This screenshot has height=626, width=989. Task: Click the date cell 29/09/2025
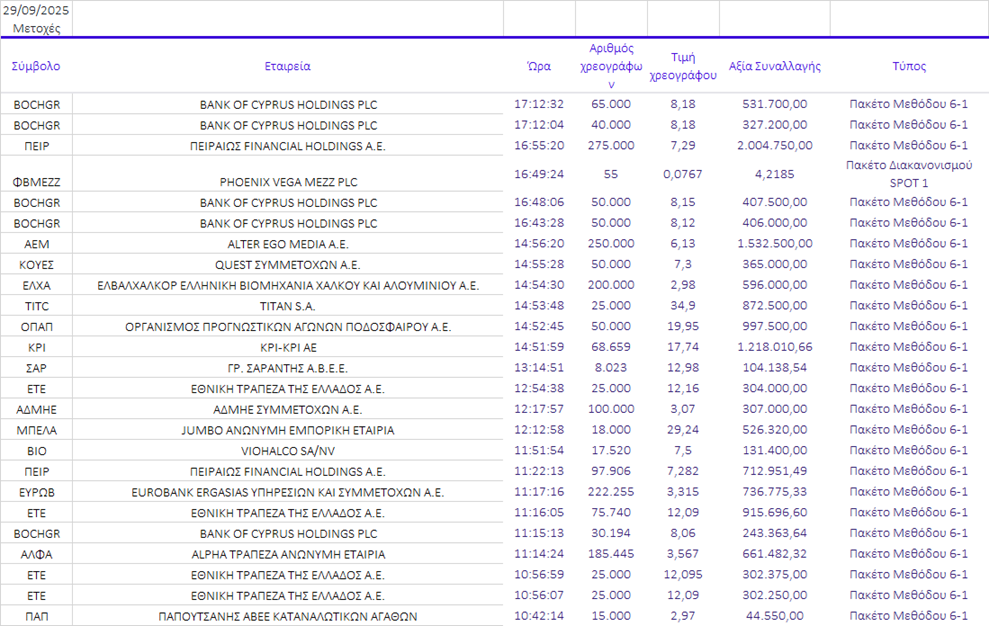[x=36, y=9]
